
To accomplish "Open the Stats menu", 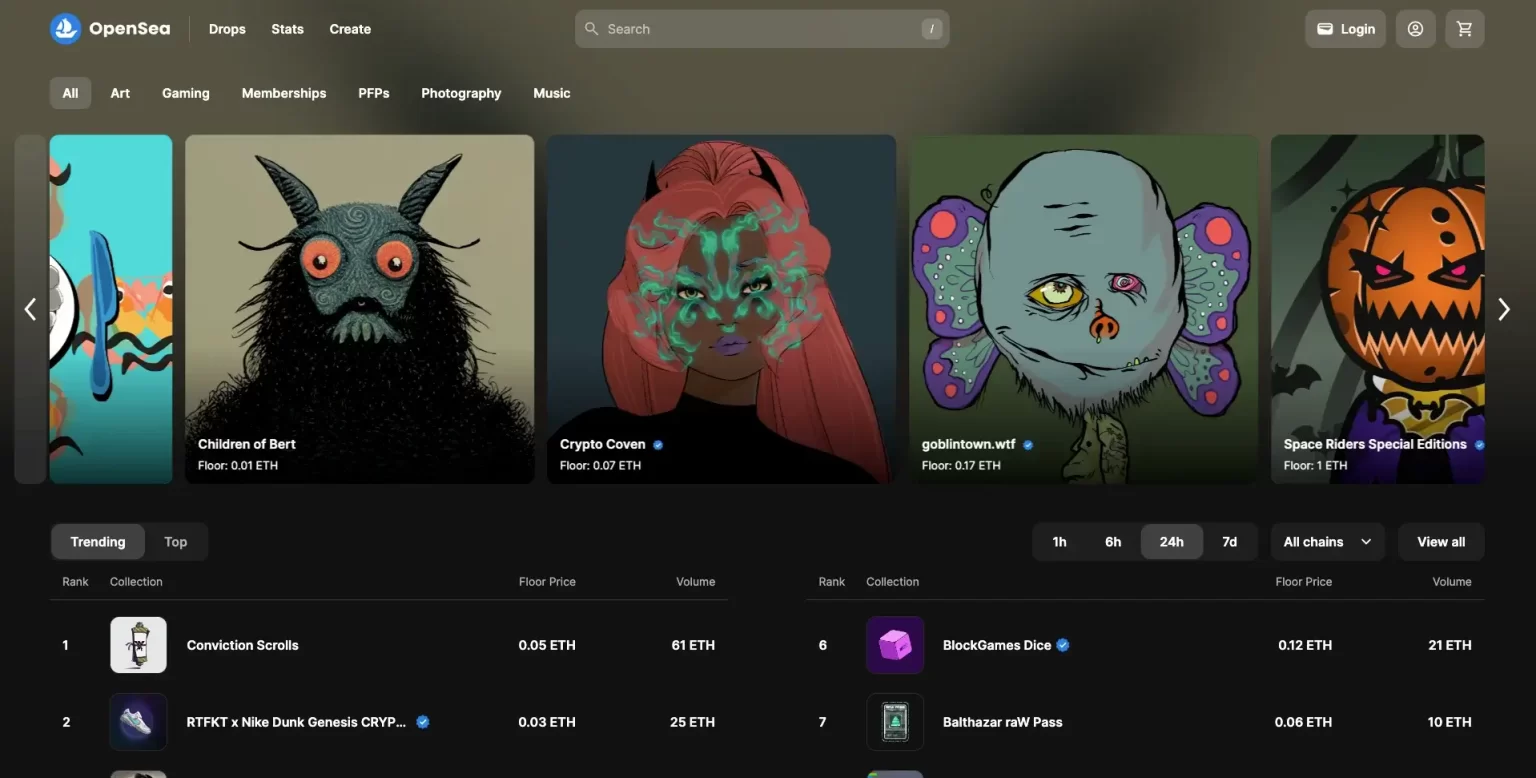I will tap(287, 29).
